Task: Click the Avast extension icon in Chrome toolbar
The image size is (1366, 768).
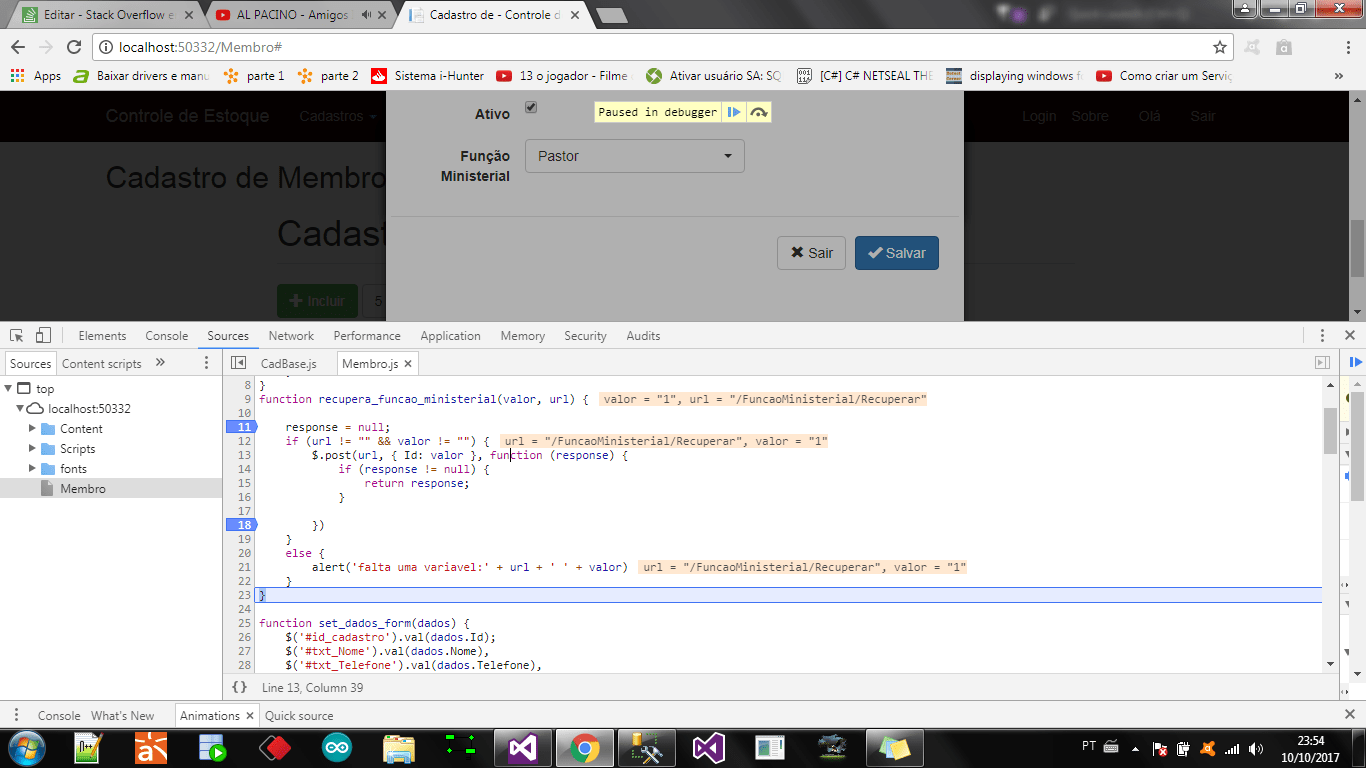Action: [1253, 47]
